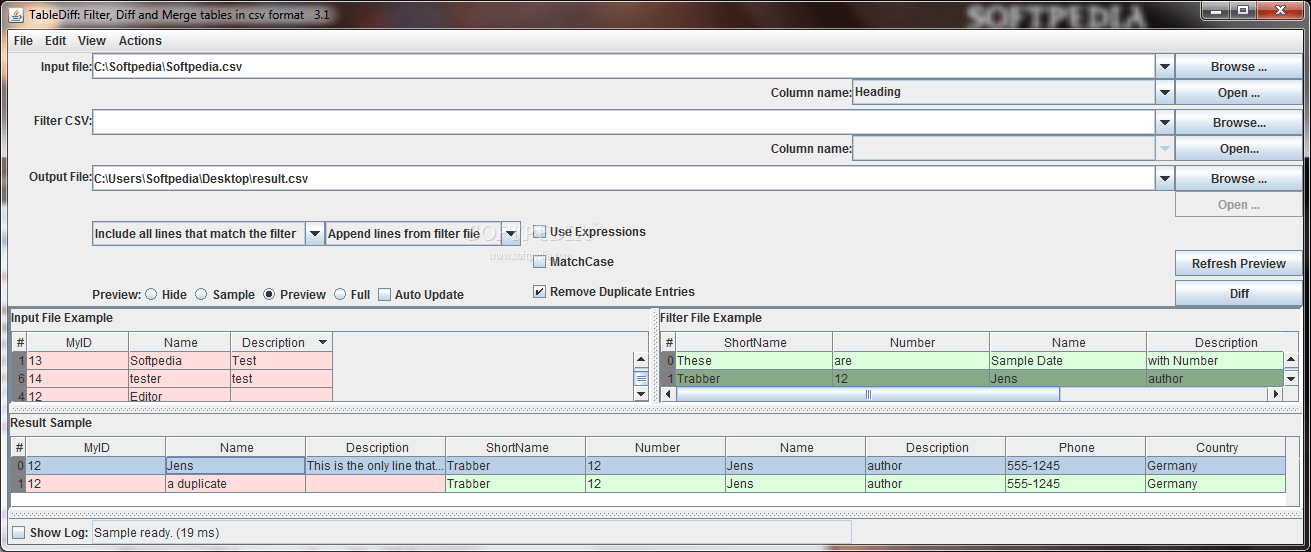This screenshot has width=1311, height=552.
Task: Open the input file with Open button
Action: (x=1239, y=93)
